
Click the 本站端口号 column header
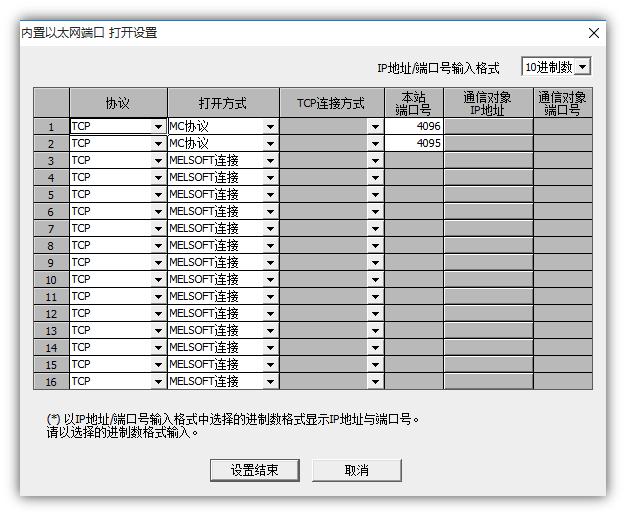click(x=414, y=103)
